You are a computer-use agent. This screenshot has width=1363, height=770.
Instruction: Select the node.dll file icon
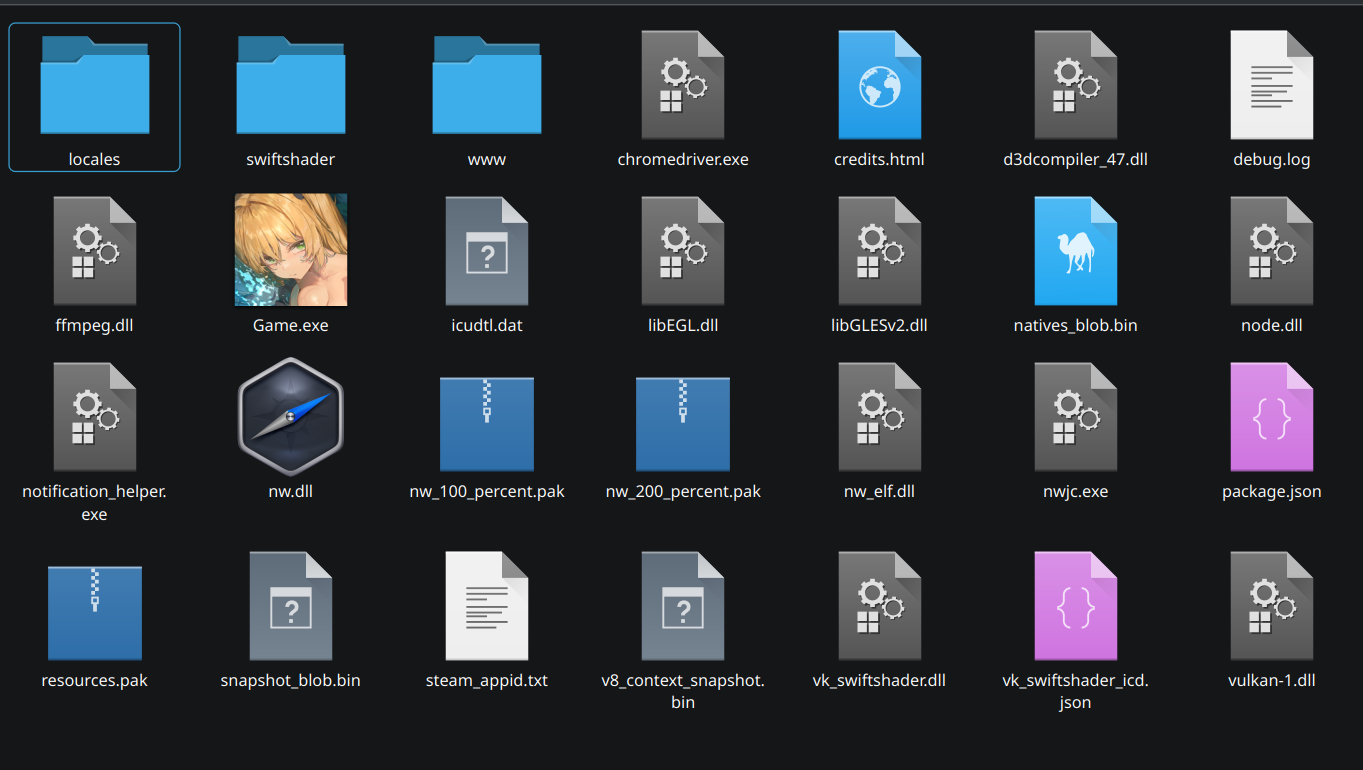click(1271, 251)
